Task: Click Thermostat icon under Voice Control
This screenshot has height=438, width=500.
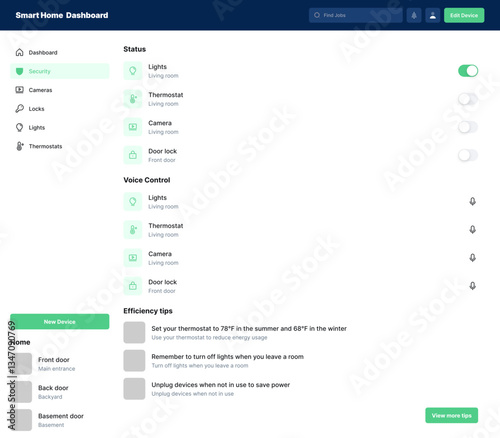Action: click(133, 230)
